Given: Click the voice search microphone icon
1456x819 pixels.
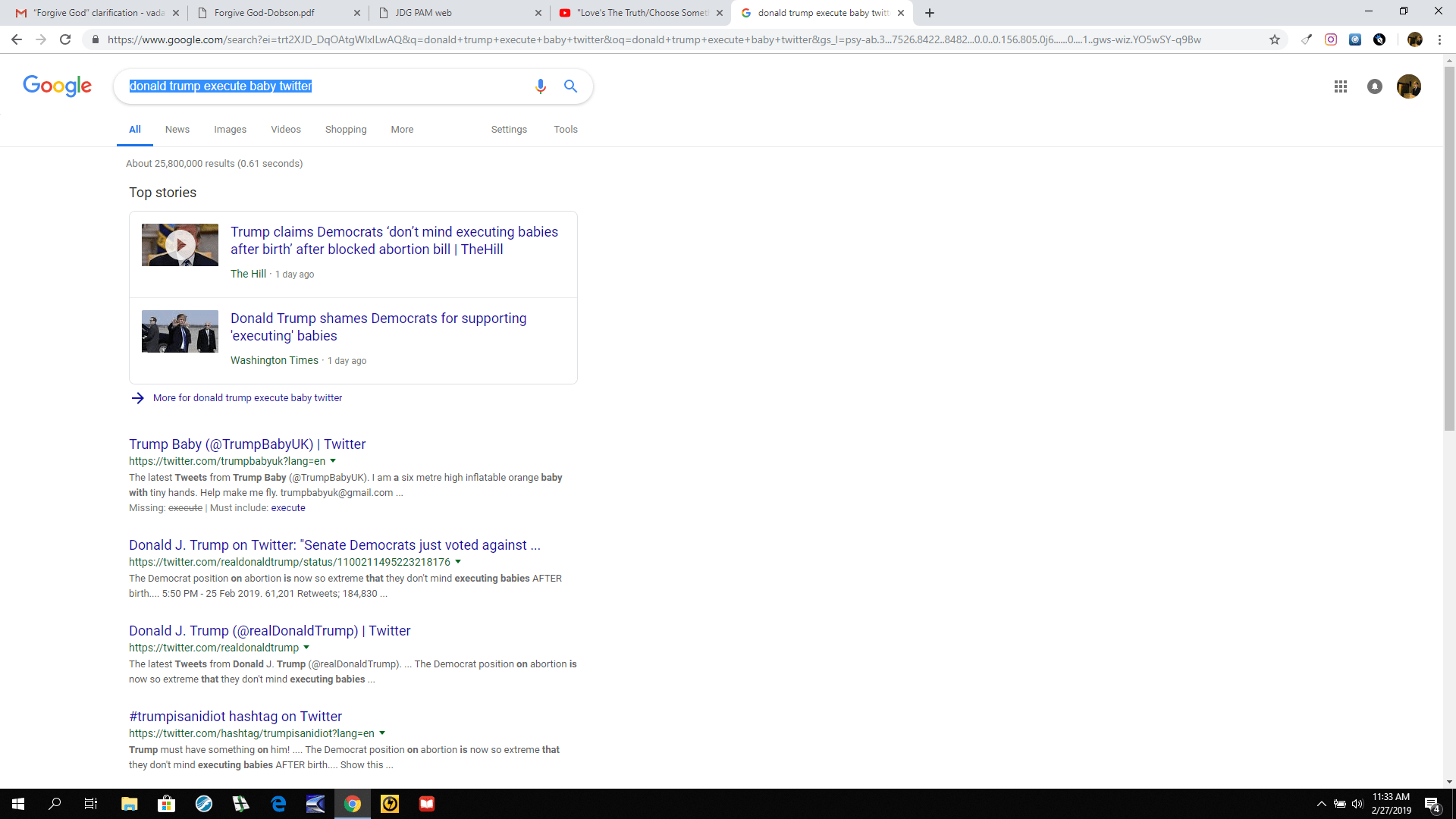Looking at the screenshot, I should [540, 86].
